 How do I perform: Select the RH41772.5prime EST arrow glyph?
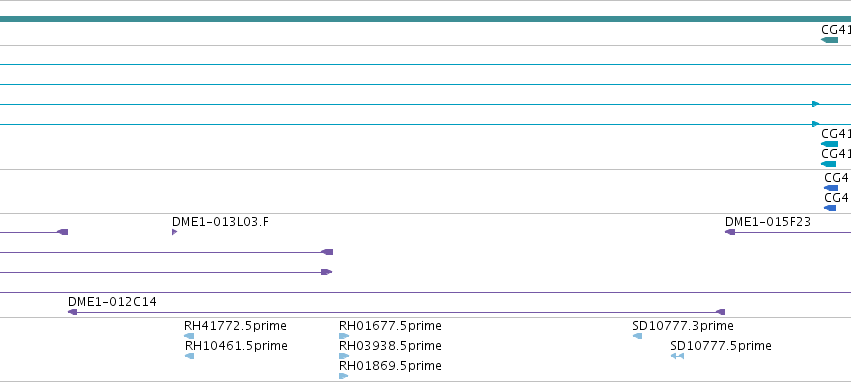tap(189, 336)
